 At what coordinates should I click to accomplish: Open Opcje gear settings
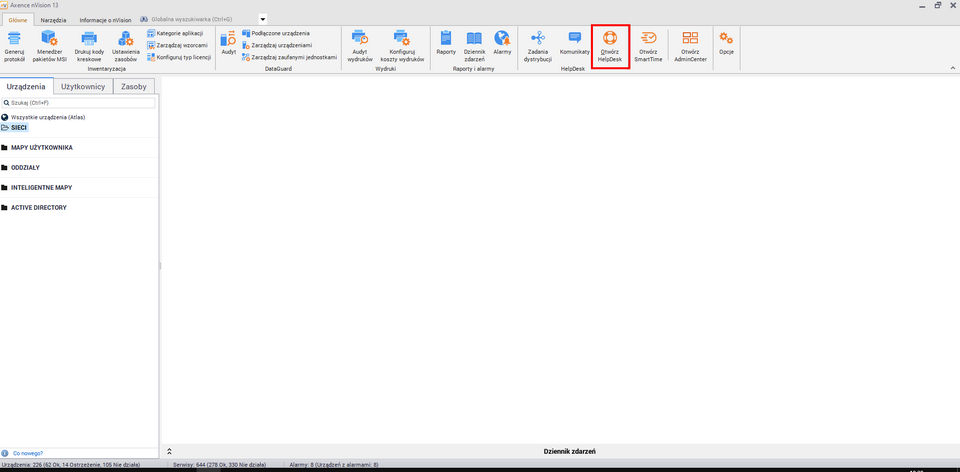pyautogui.click(x=726, y=43)
